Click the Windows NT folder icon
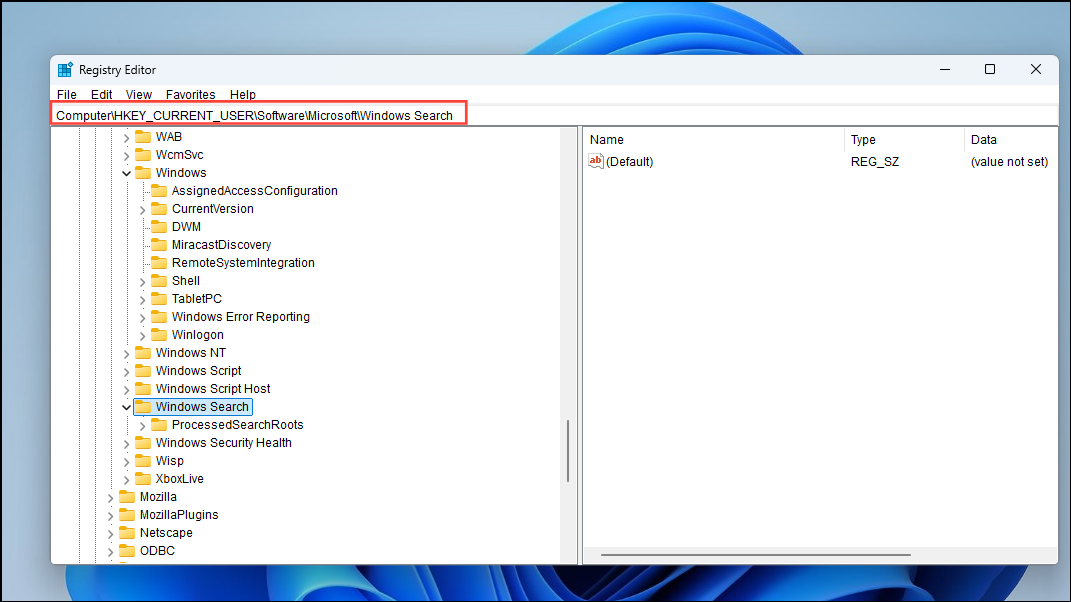This screenshot has width=1071, height=602. 143,353
